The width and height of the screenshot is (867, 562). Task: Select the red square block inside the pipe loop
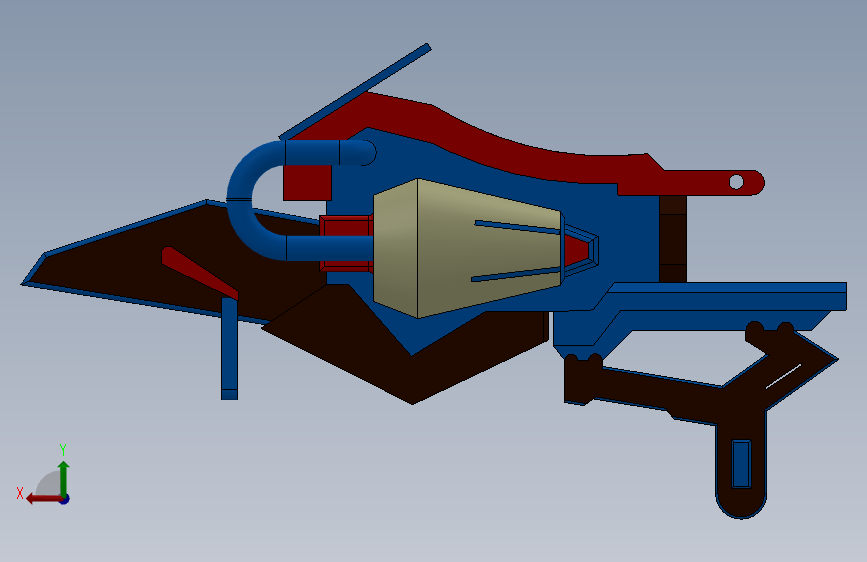pos(307,183)
